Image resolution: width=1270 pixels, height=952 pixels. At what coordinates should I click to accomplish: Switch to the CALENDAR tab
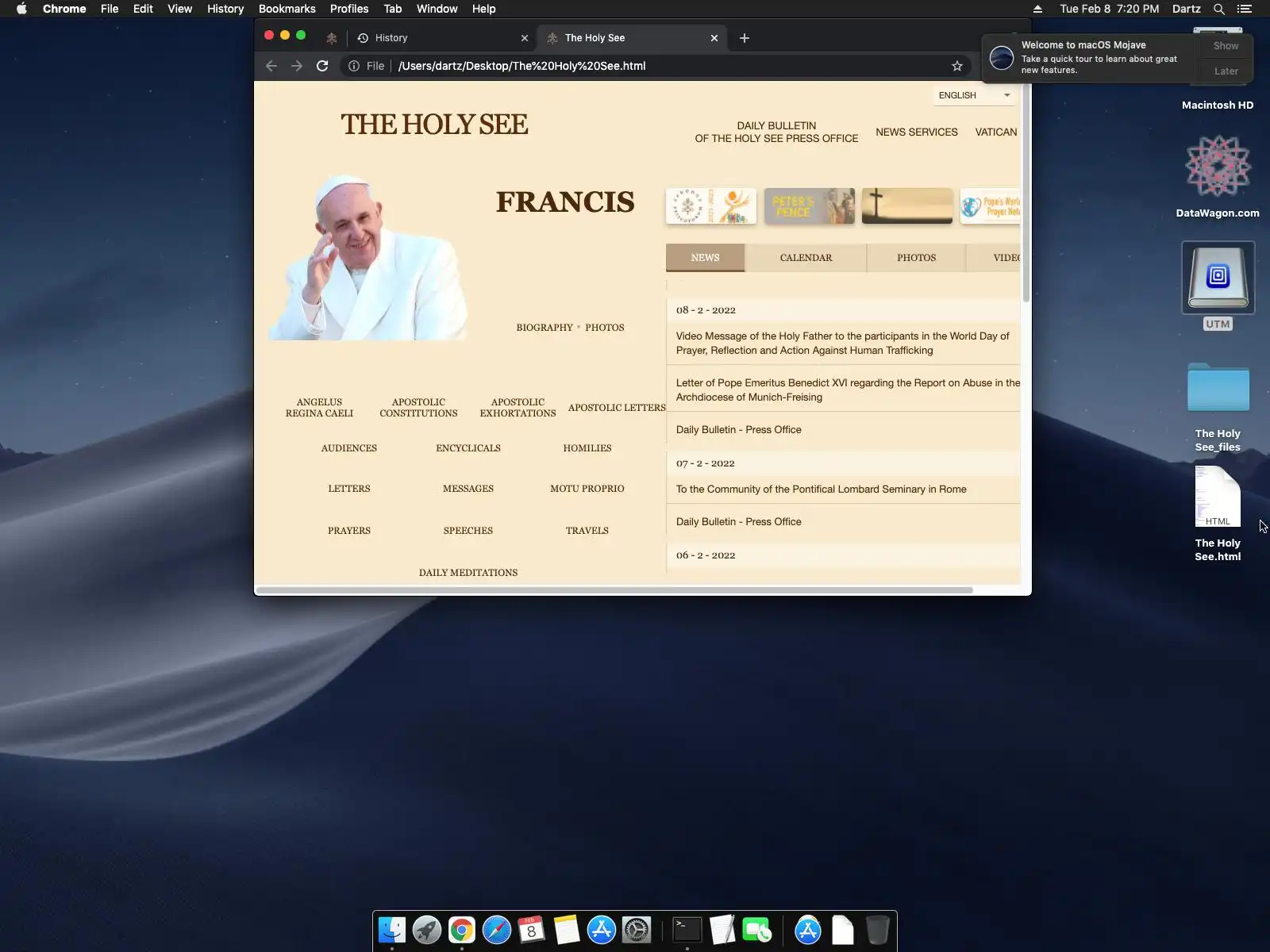[x=806, y=258]
